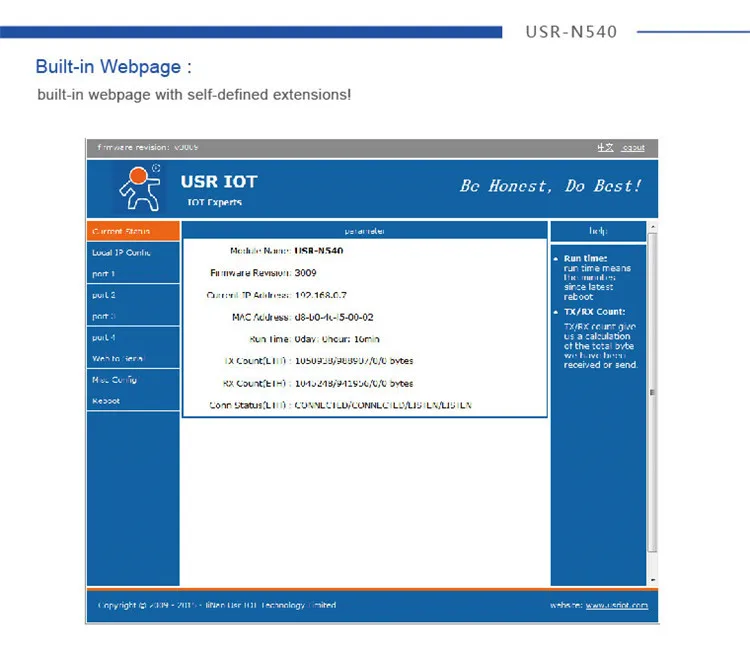The image size is (750, 653).
Task: Select port 1 in the sidebar
Action: pyautogui.click(x=133, y=274)
